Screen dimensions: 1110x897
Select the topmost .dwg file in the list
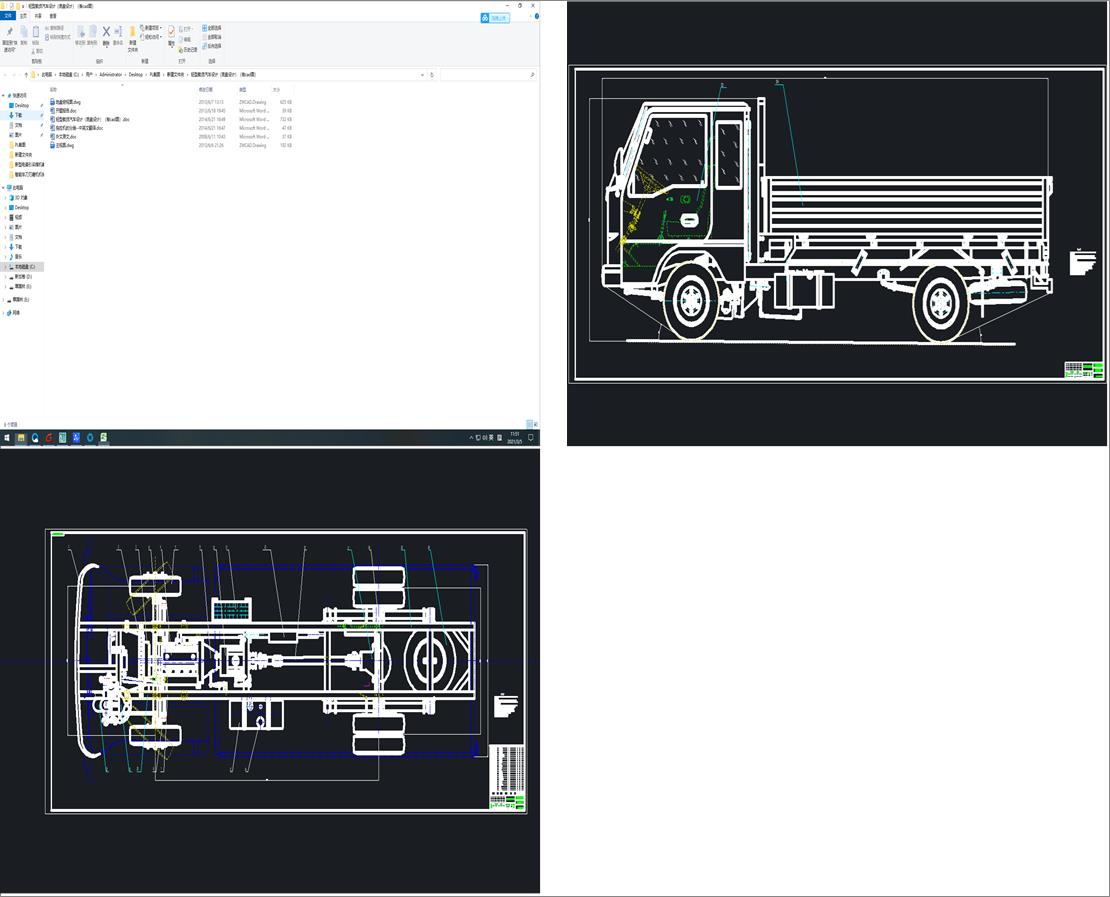tap(66, 103)
